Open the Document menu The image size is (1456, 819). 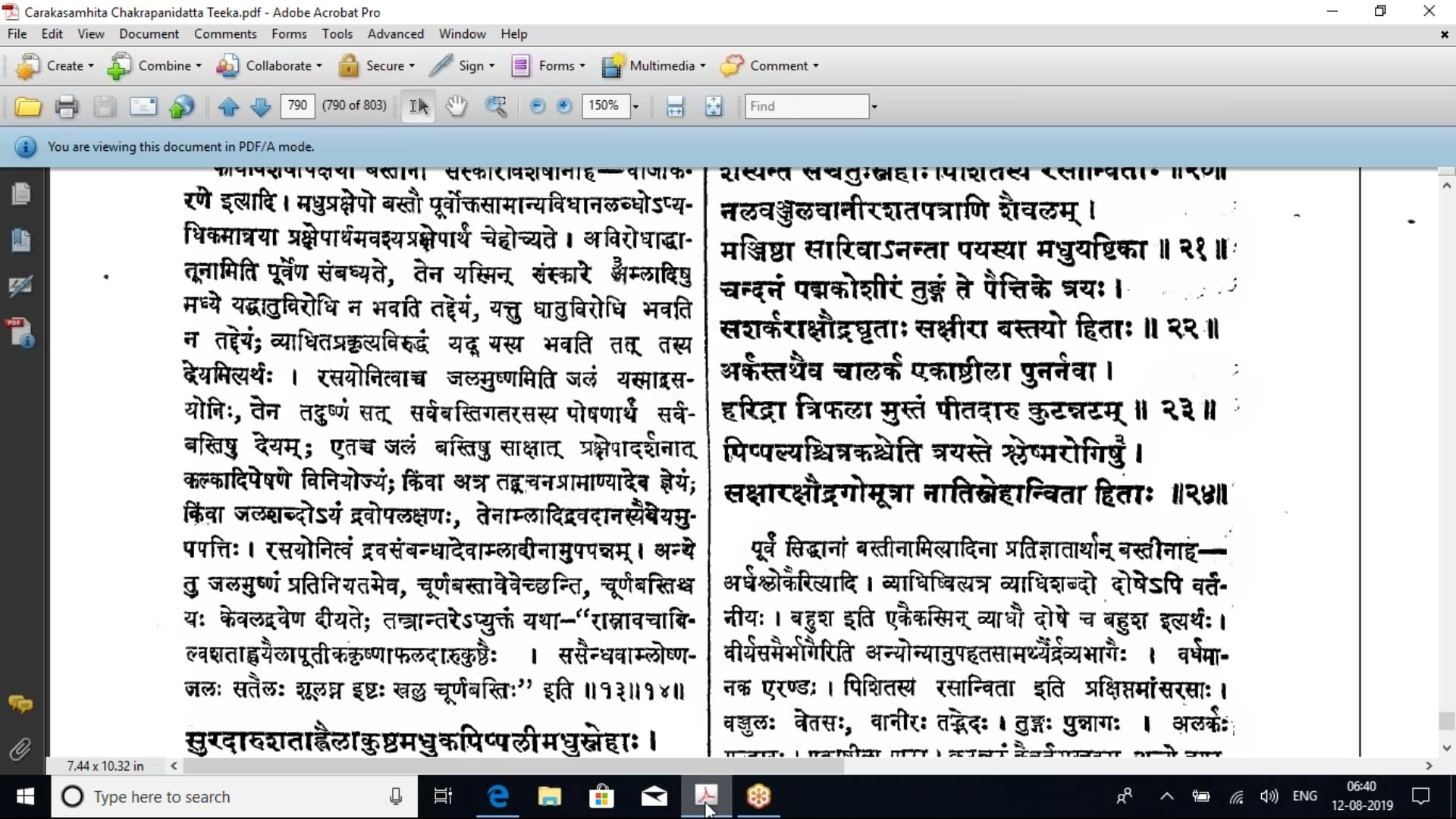tap(149, 34)
